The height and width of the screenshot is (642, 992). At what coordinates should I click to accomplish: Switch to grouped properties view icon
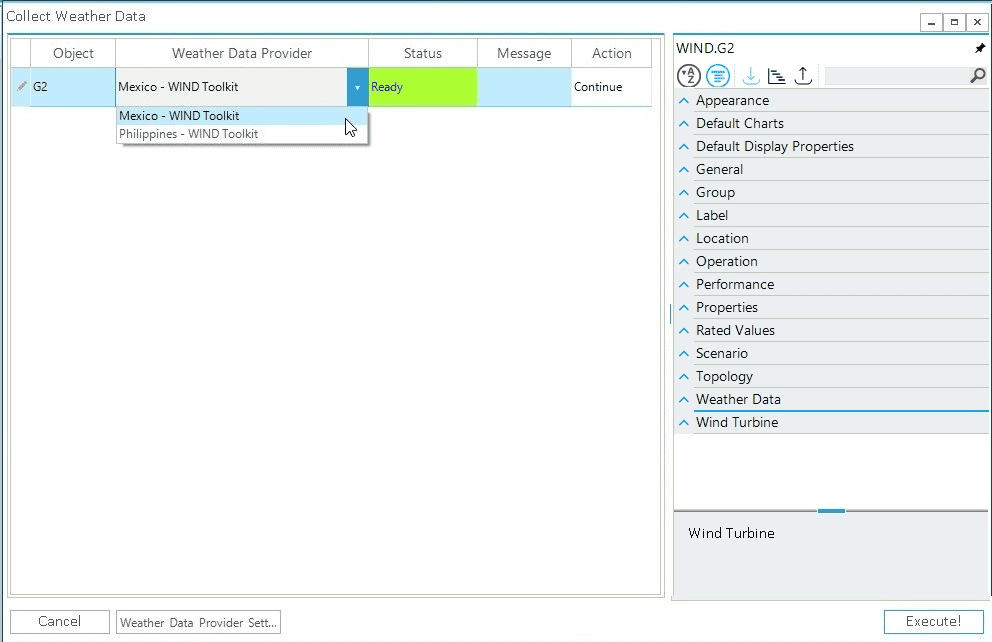coord(718,75)
